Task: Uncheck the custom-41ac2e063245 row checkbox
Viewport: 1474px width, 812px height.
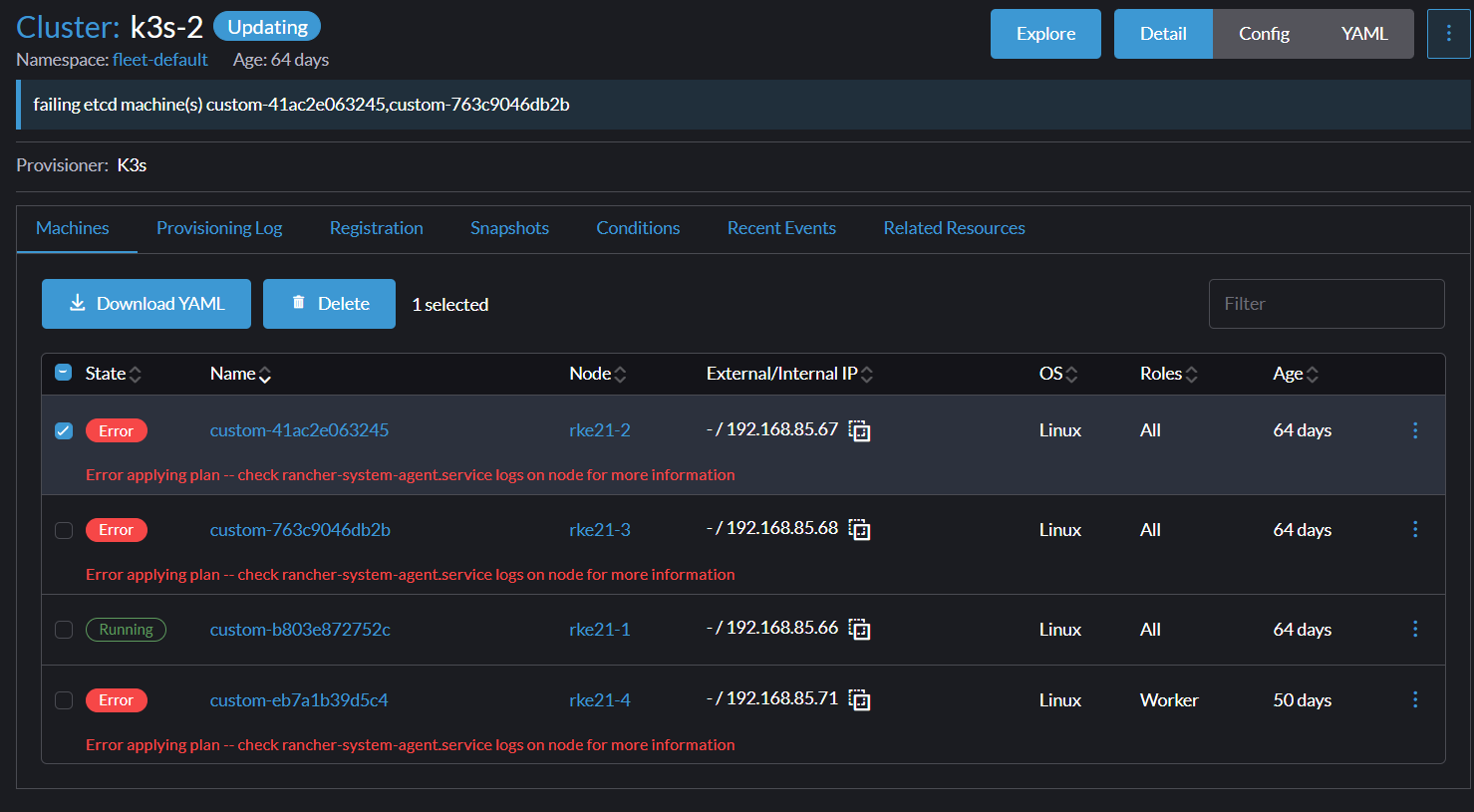Action: (63, 430)
